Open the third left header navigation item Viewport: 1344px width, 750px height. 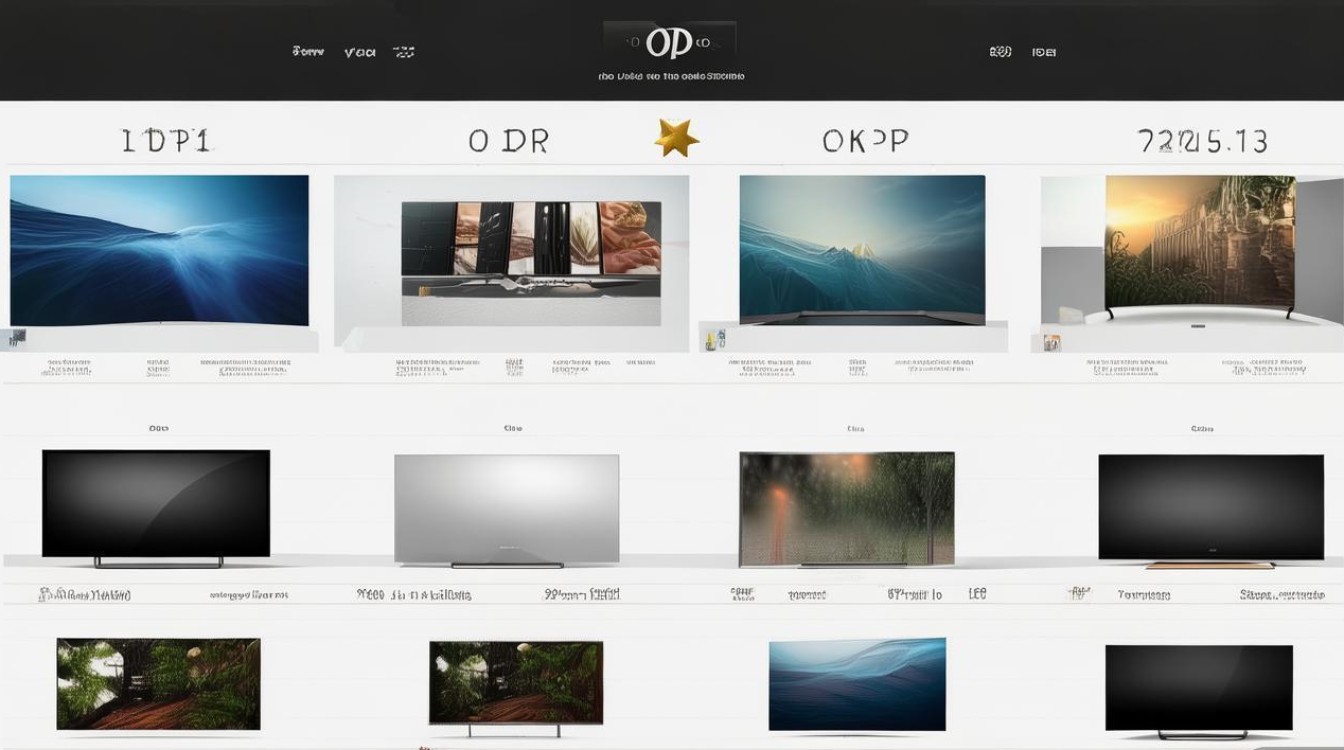pos(403,52)
